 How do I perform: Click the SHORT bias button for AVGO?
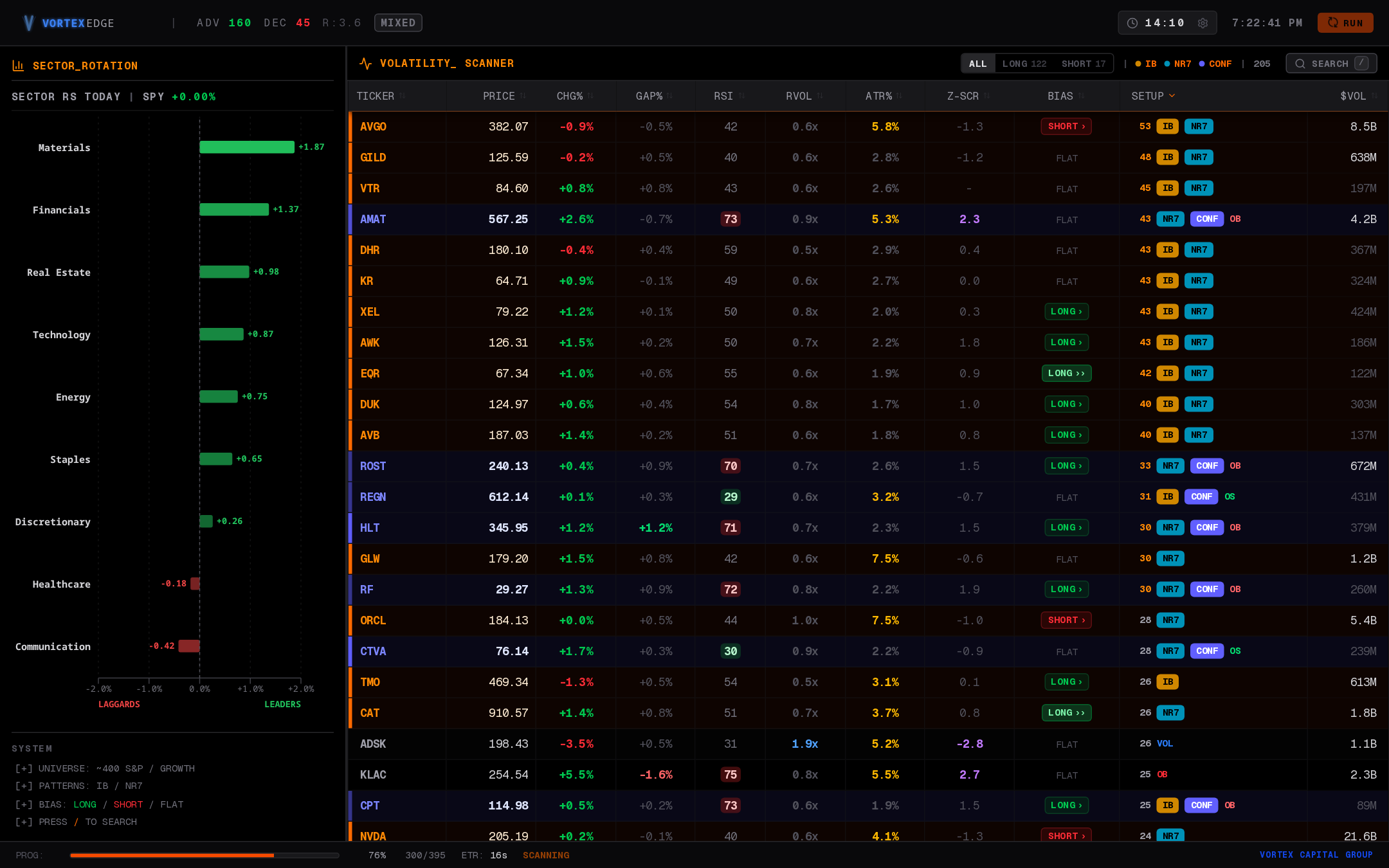pyautogui.click(x=1066, y=127)
